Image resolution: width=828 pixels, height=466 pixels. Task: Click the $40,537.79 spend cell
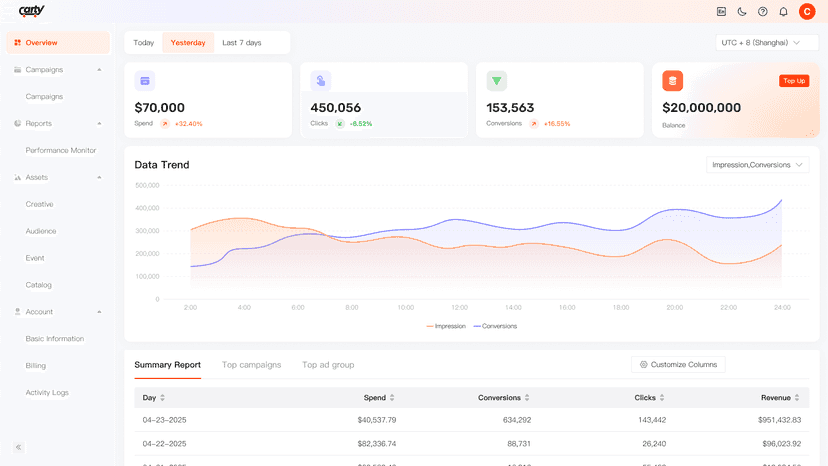377,420
